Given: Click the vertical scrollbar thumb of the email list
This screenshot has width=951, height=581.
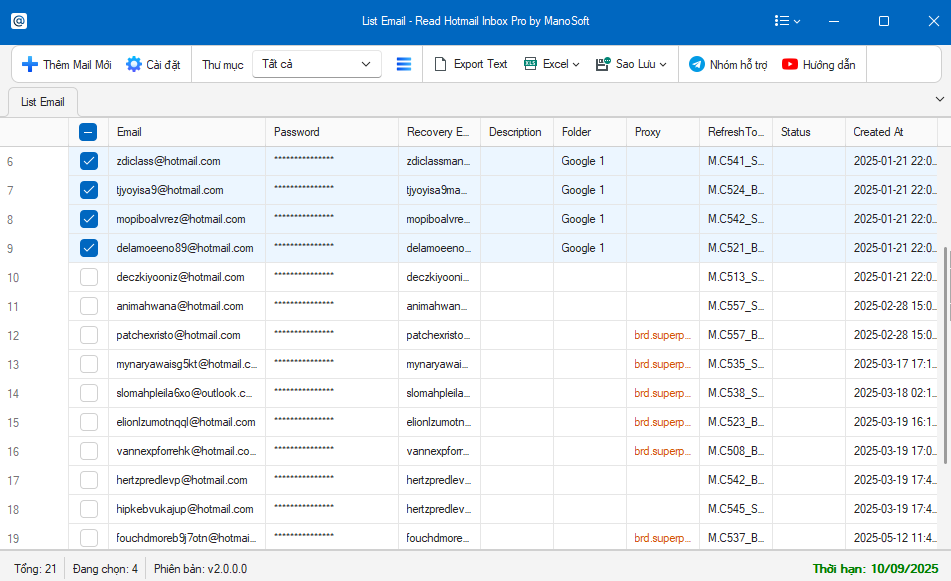Looking at the screenshot, I should (x=946, y=355).
